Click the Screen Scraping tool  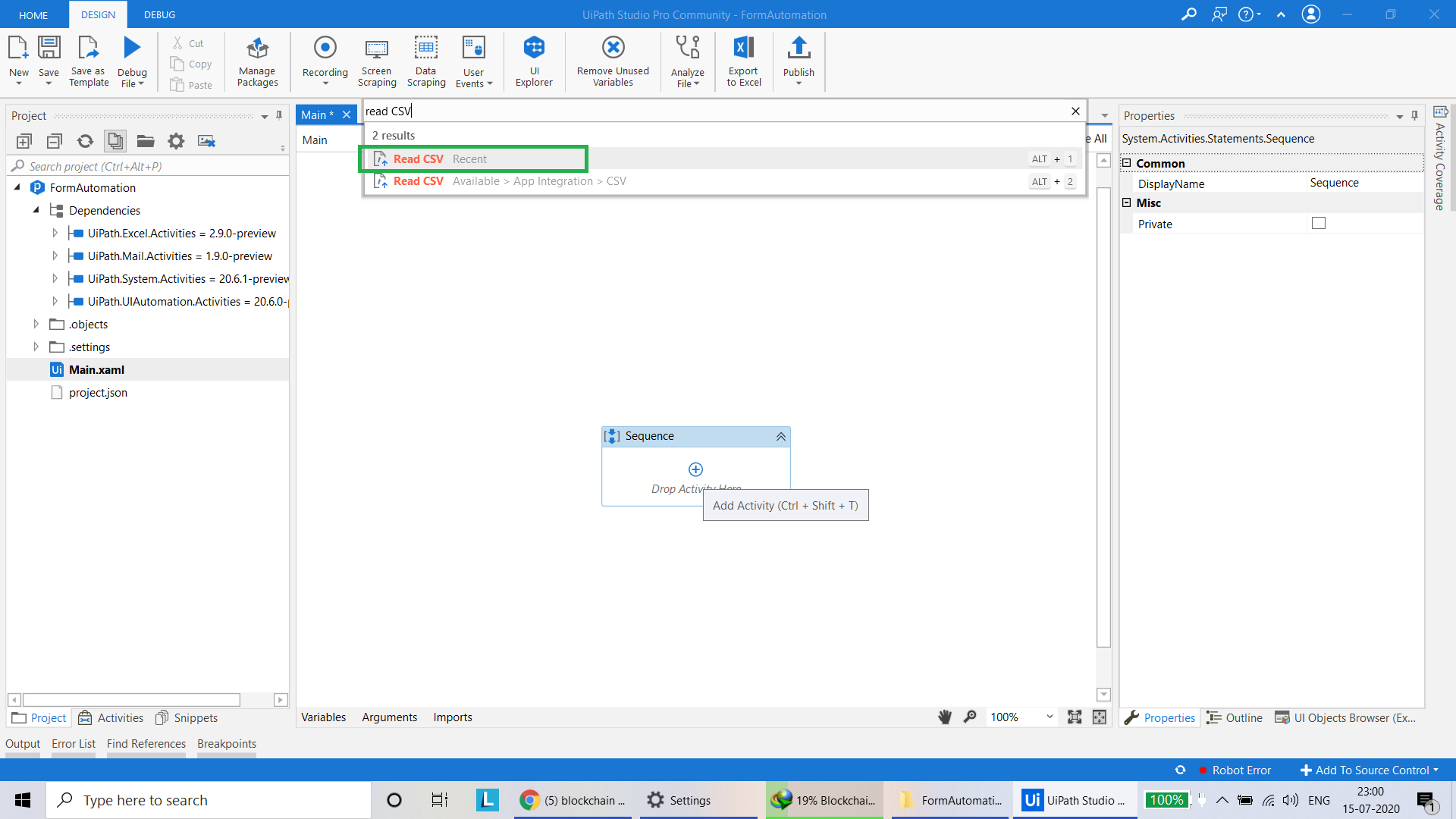[377, 61]
